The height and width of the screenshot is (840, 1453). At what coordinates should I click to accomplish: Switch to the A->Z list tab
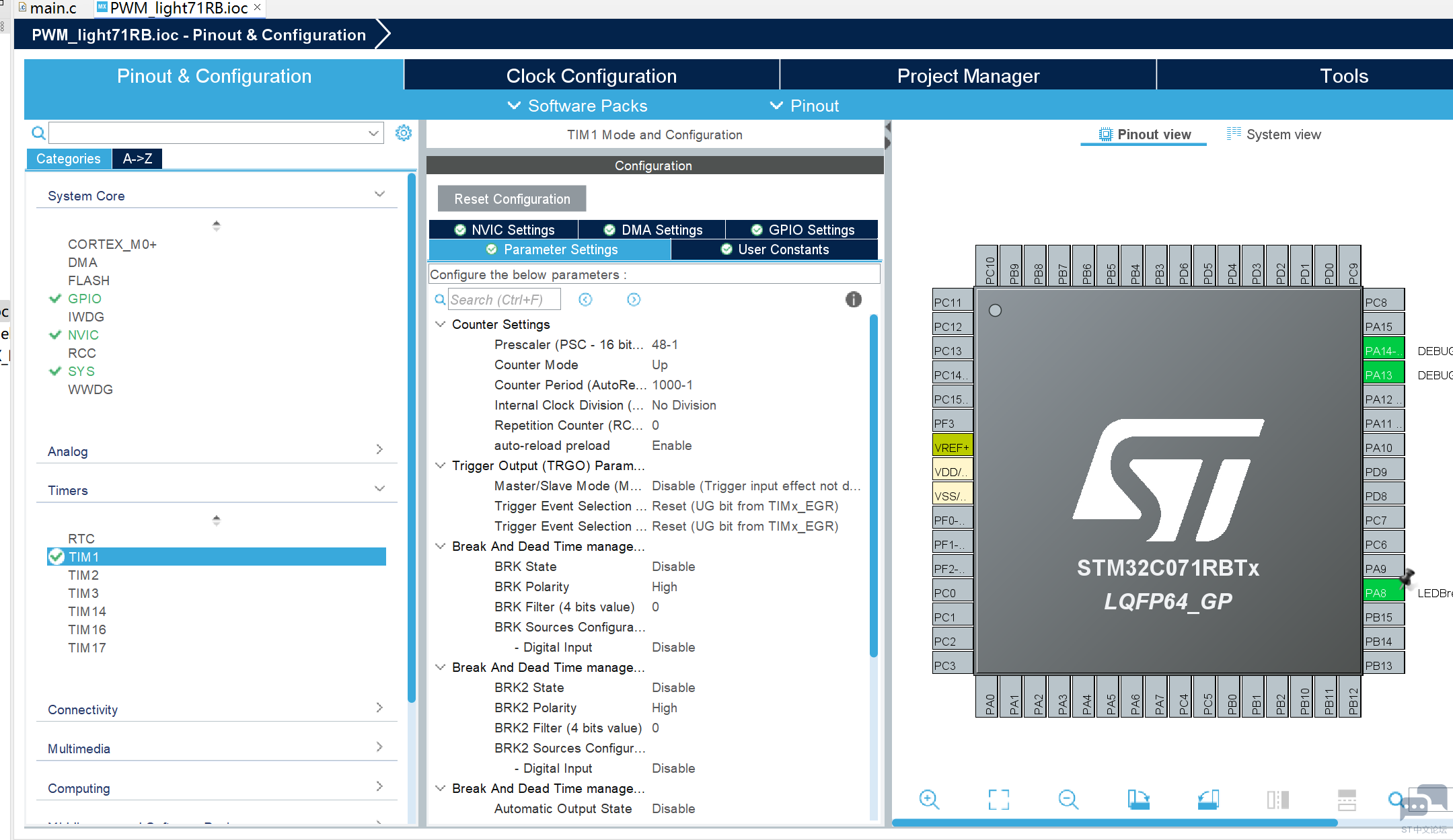tap(137, 159)
